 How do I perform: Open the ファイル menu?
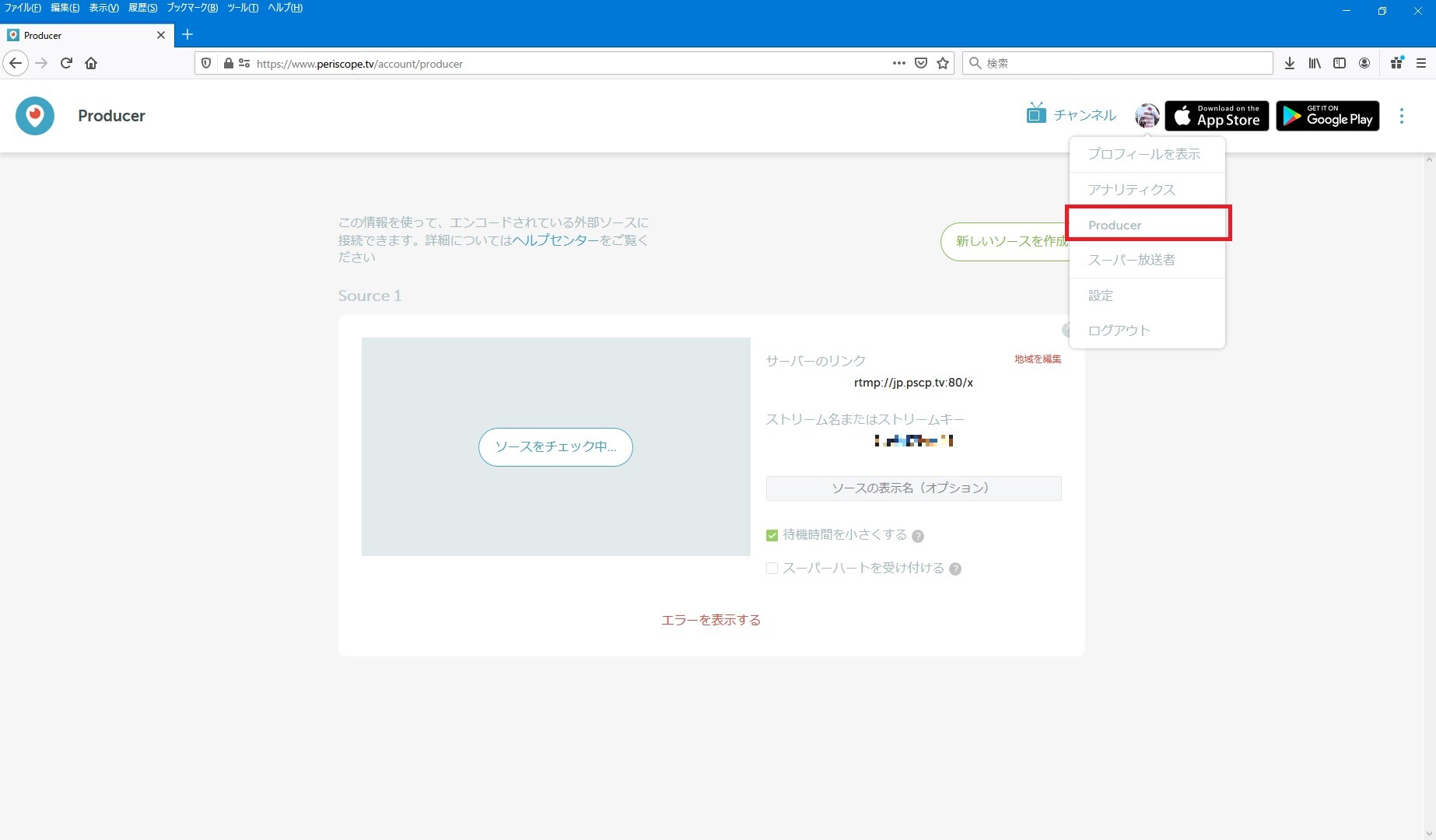point(23,8)
